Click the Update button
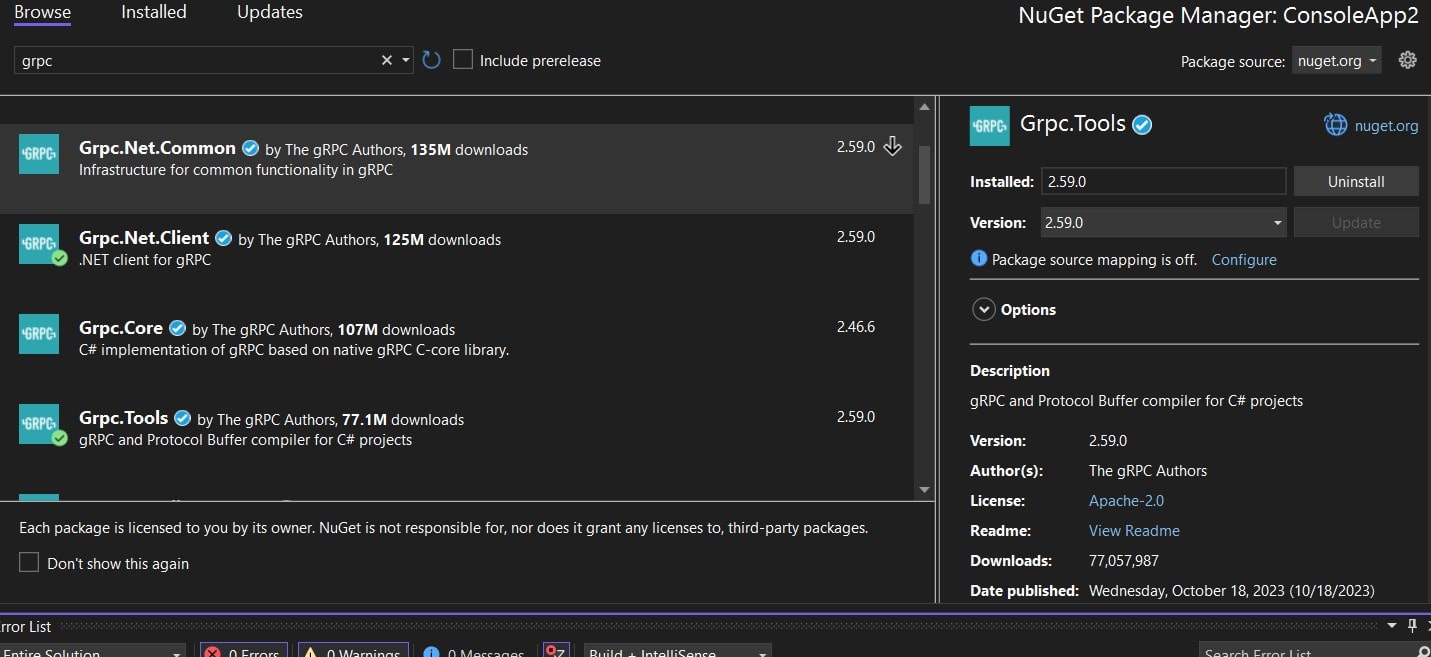This screenshot has width=1431, height=657. click(1356, 222)
